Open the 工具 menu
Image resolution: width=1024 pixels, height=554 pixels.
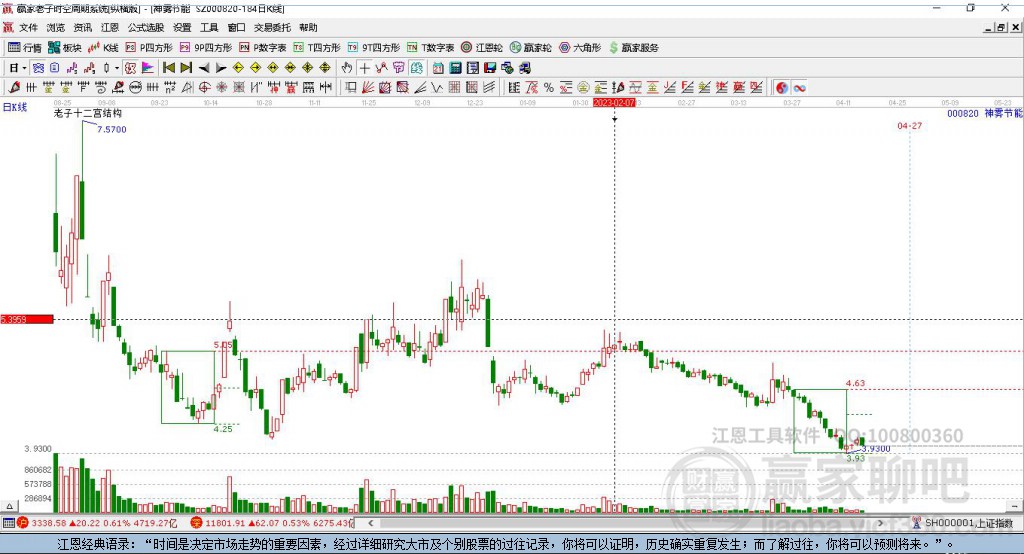209,27
